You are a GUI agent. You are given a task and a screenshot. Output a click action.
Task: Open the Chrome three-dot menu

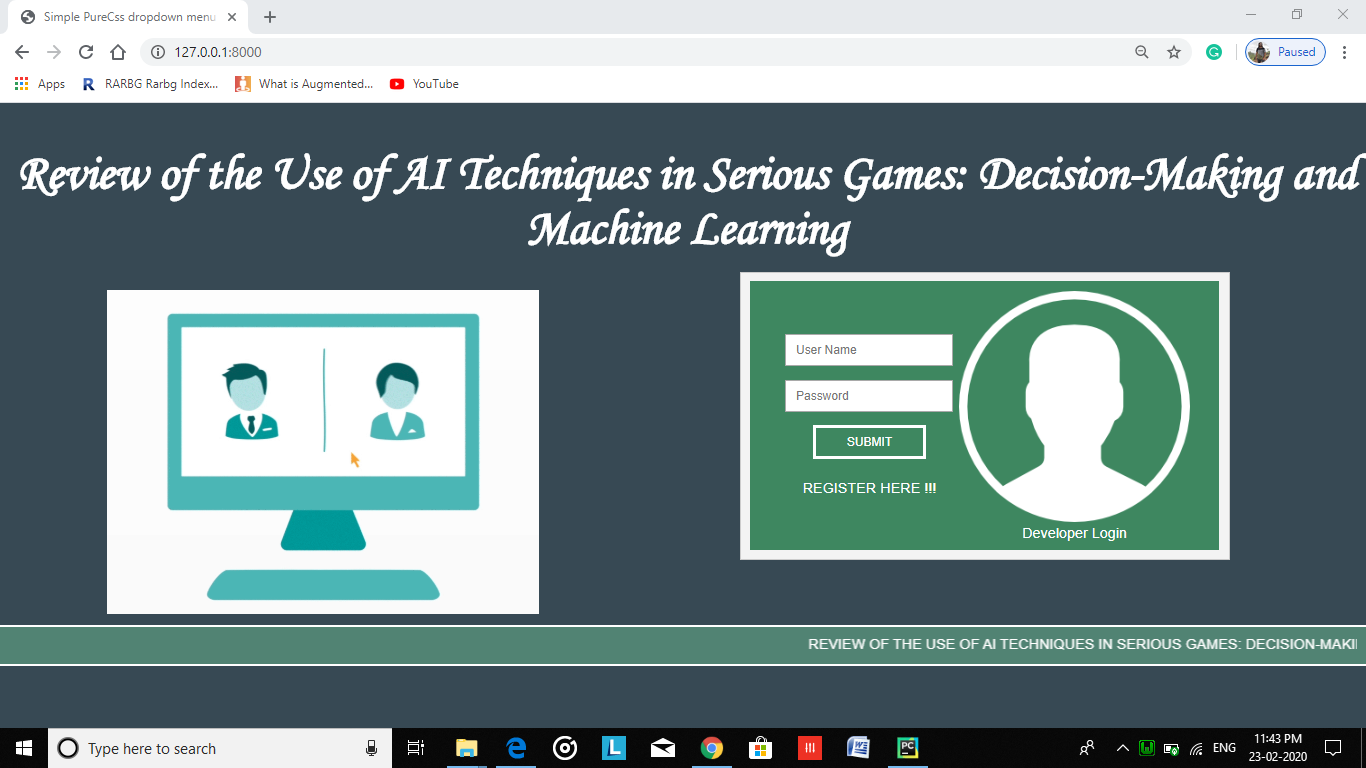[x=1343, y=52]
